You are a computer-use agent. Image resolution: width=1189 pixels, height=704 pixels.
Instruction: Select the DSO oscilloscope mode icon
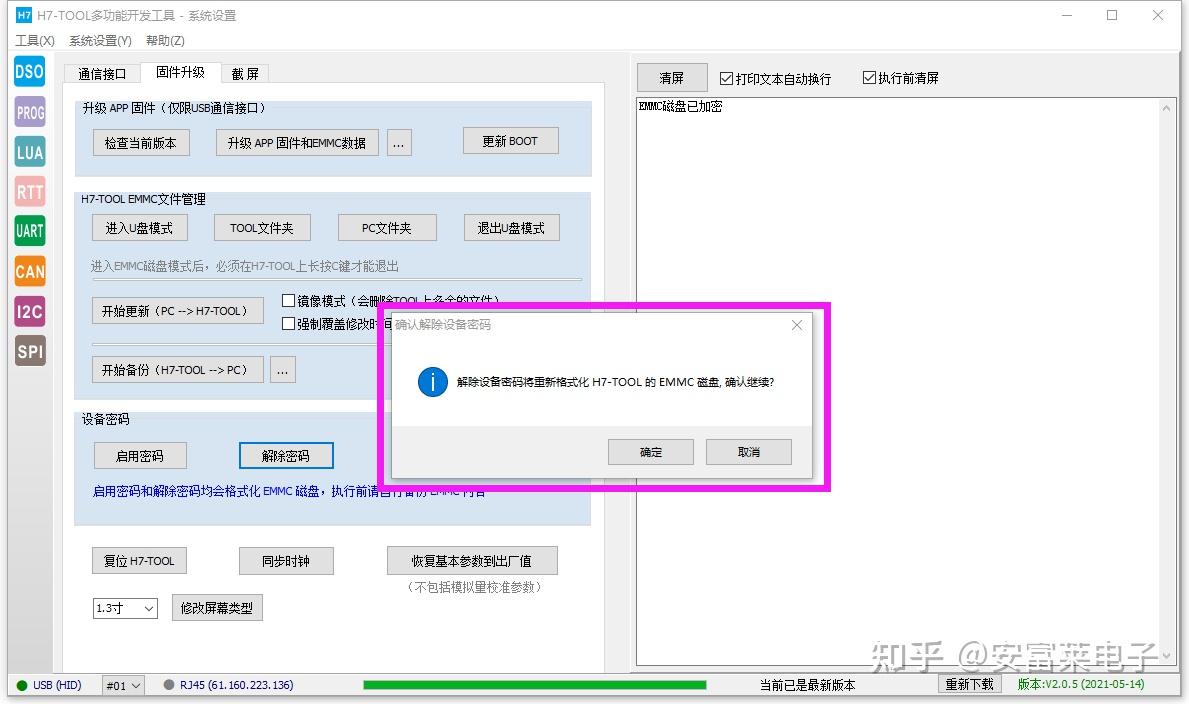(29, 71)
